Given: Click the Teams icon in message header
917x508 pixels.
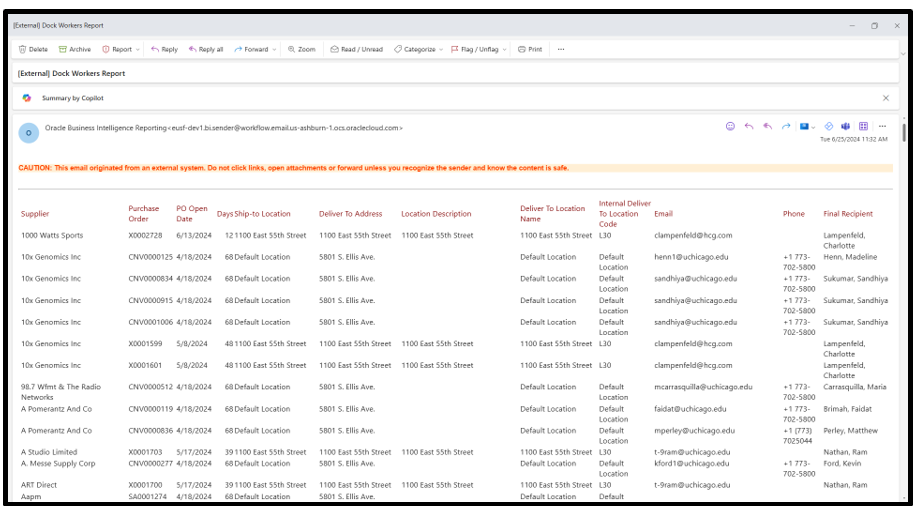Looking at the screenshot, I should tap(846, 126).
